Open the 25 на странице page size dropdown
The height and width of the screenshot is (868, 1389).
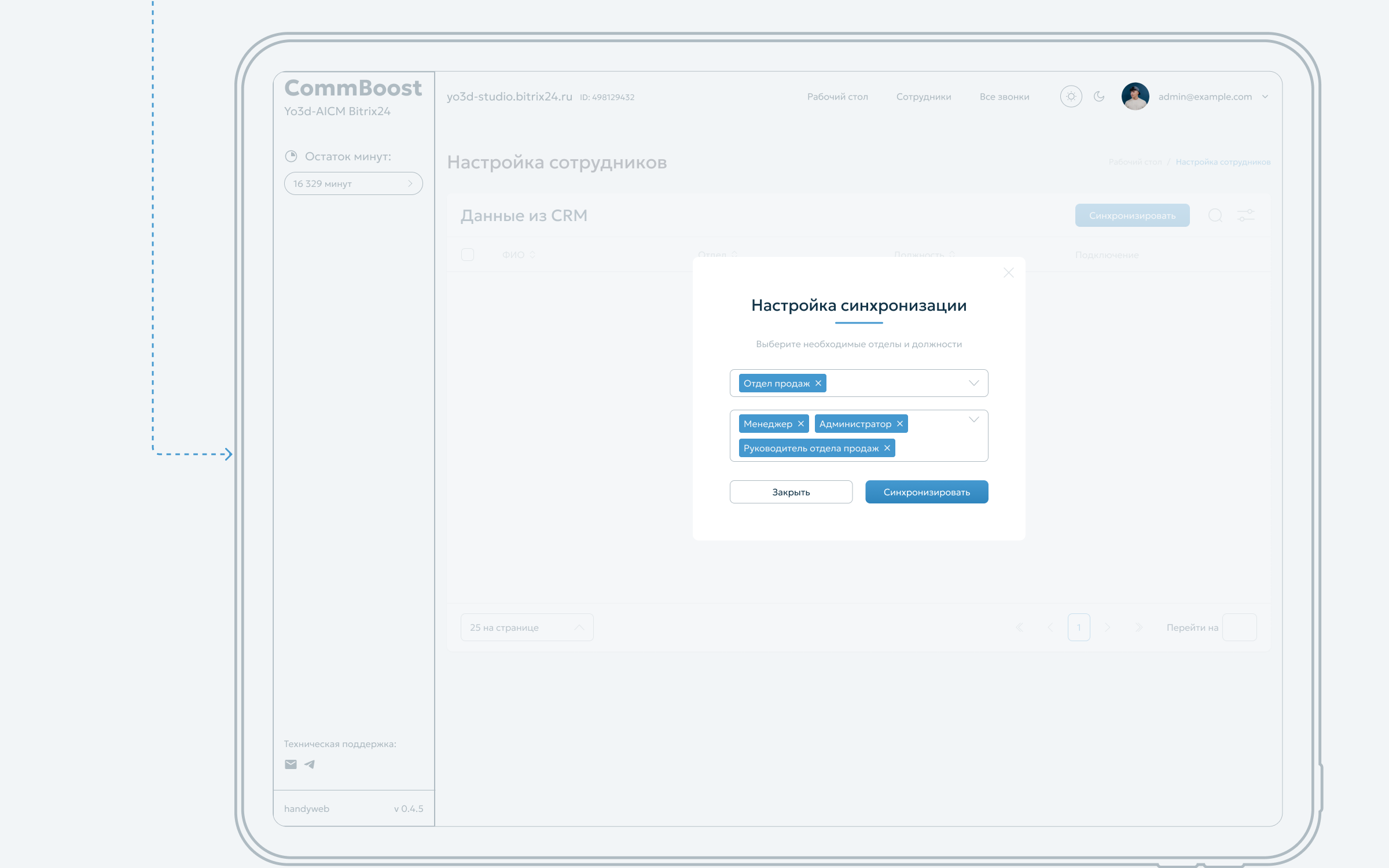click(527, 627)
